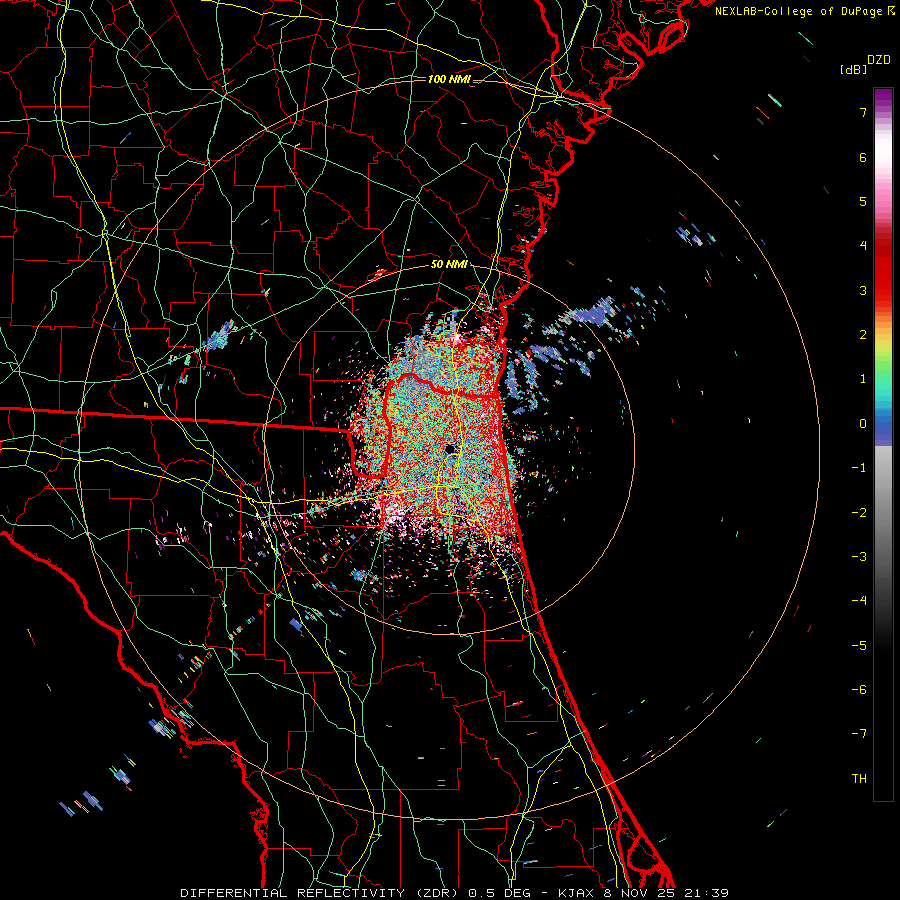Click the -3 value on the color scale
Screen dimensions: 900x900
(x=859, y=557)
